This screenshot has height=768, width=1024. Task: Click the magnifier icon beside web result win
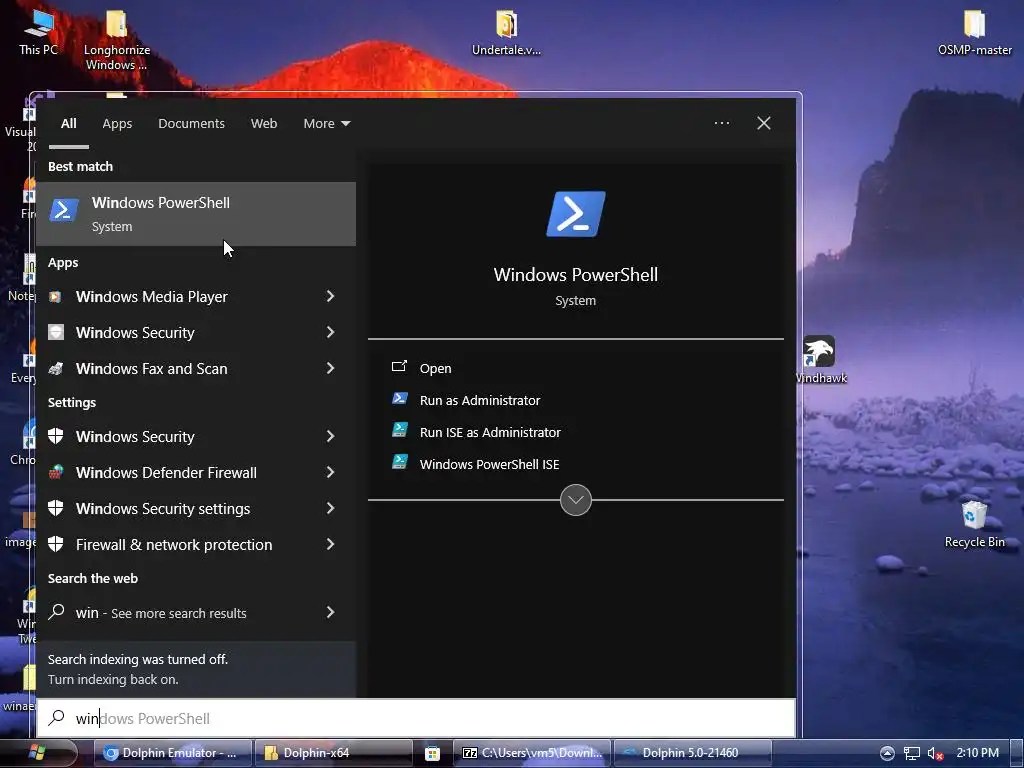pyautogui.click(x=56, y=612)
